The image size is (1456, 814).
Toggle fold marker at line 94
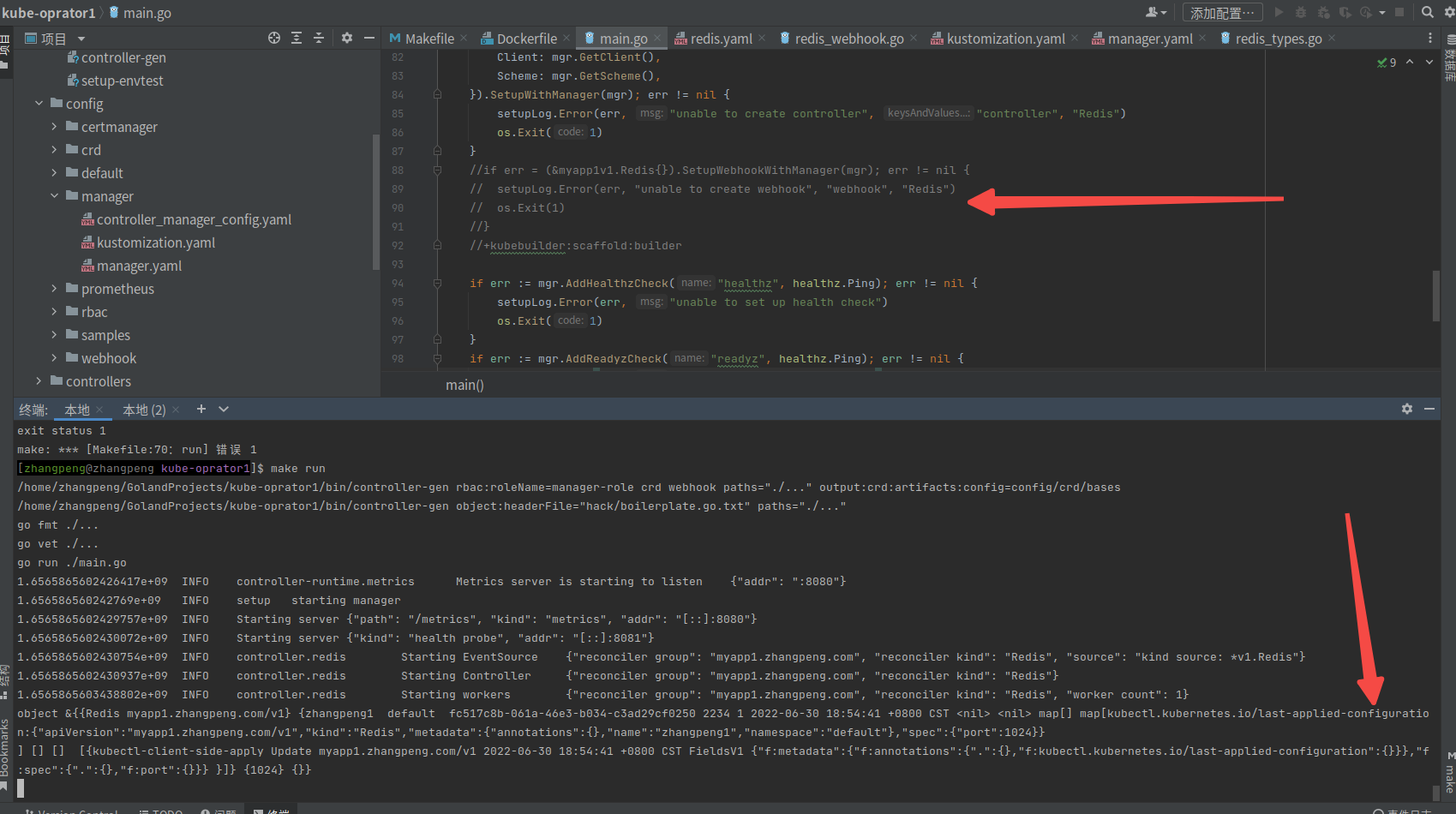pos(437,284)
